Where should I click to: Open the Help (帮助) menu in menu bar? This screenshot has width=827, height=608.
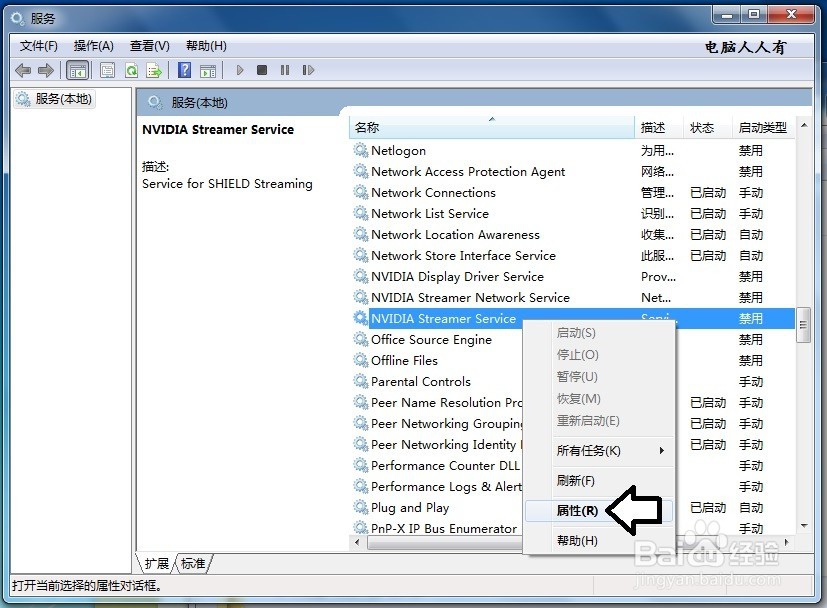click(206, 46)
